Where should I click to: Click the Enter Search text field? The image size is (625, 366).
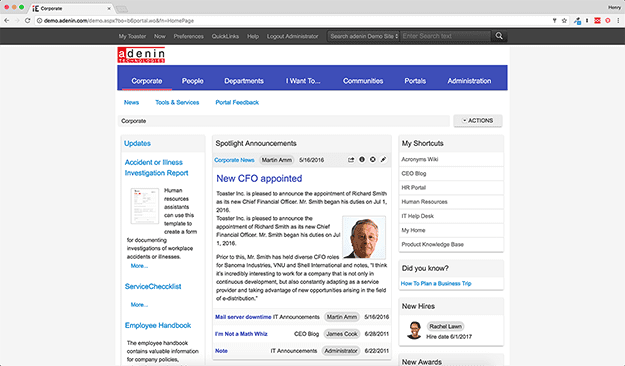click(446, 36)
